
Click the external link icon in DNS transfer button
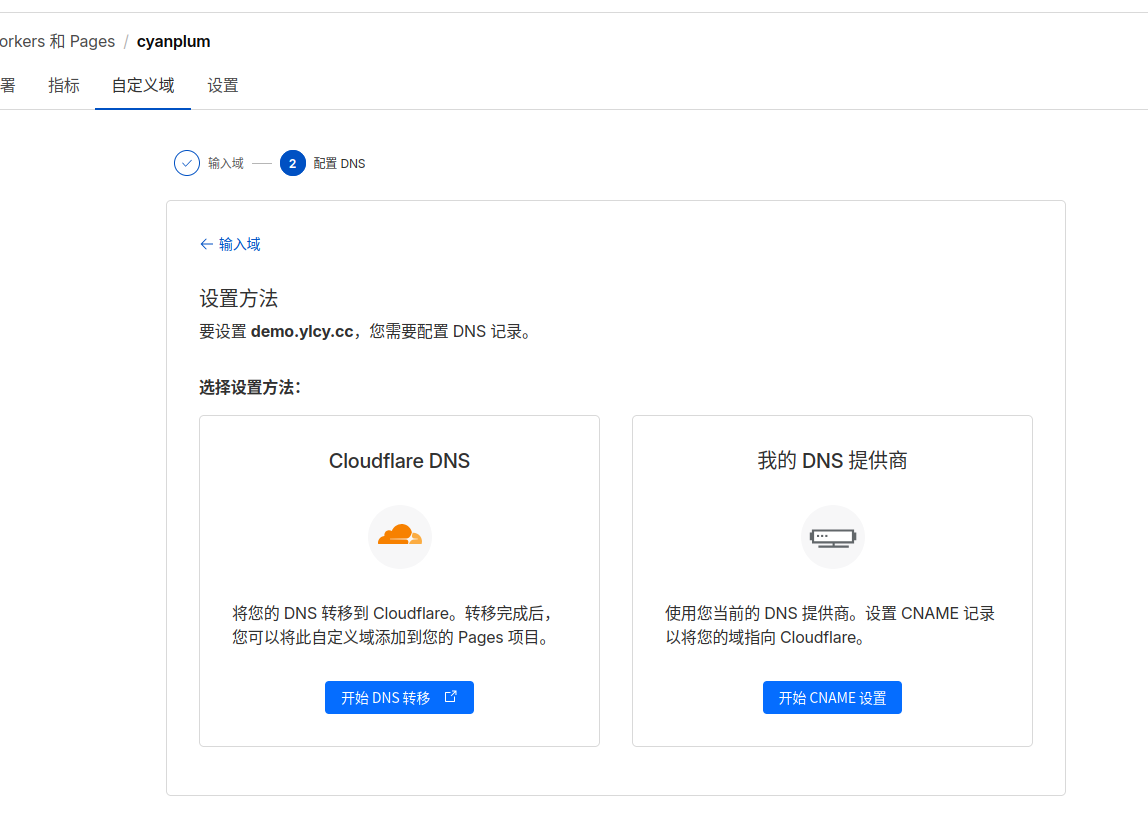tap(451, 697)
